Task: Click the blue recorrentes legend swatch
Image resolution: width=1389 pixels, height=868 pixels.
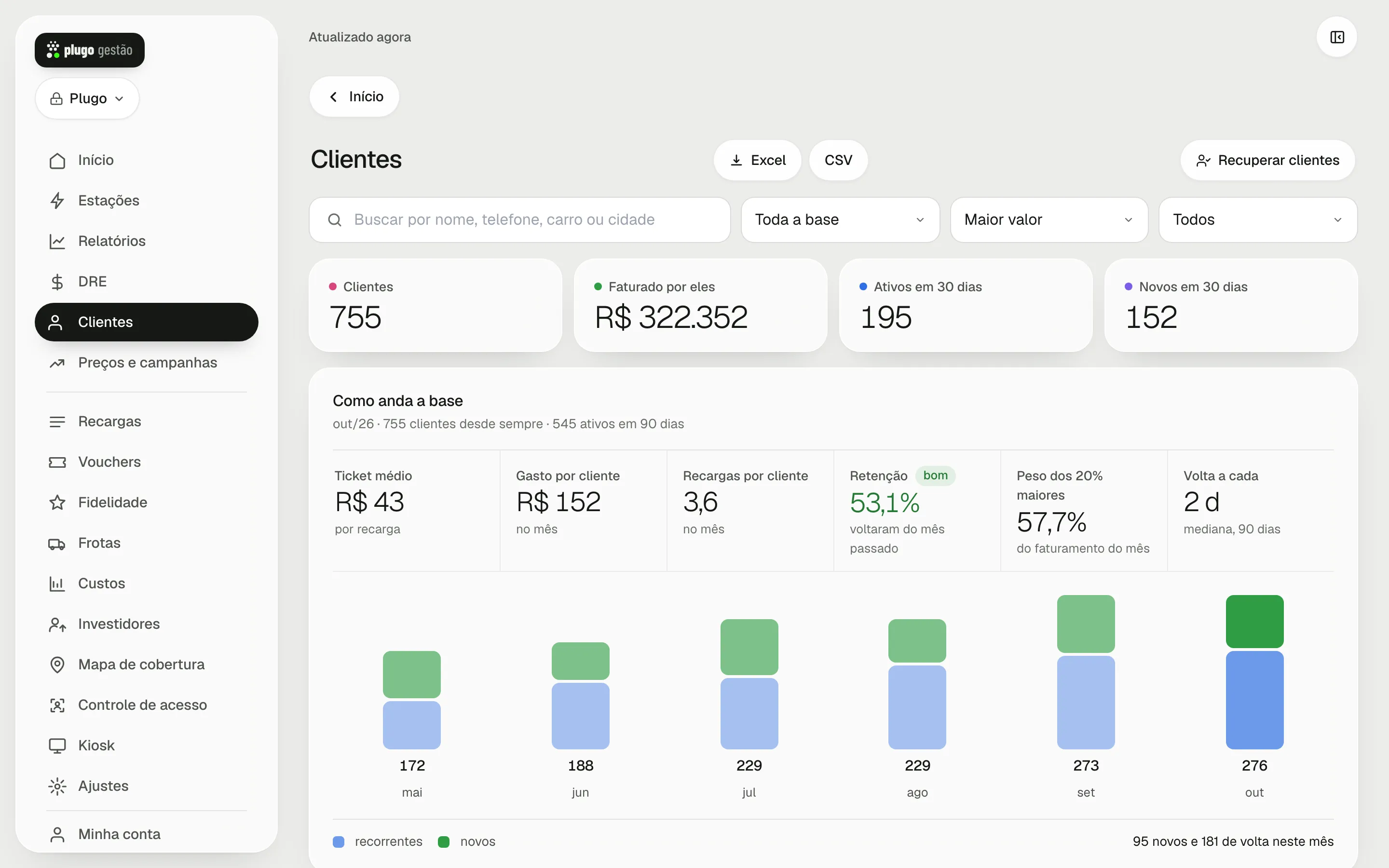Action: tap(339, 841)
